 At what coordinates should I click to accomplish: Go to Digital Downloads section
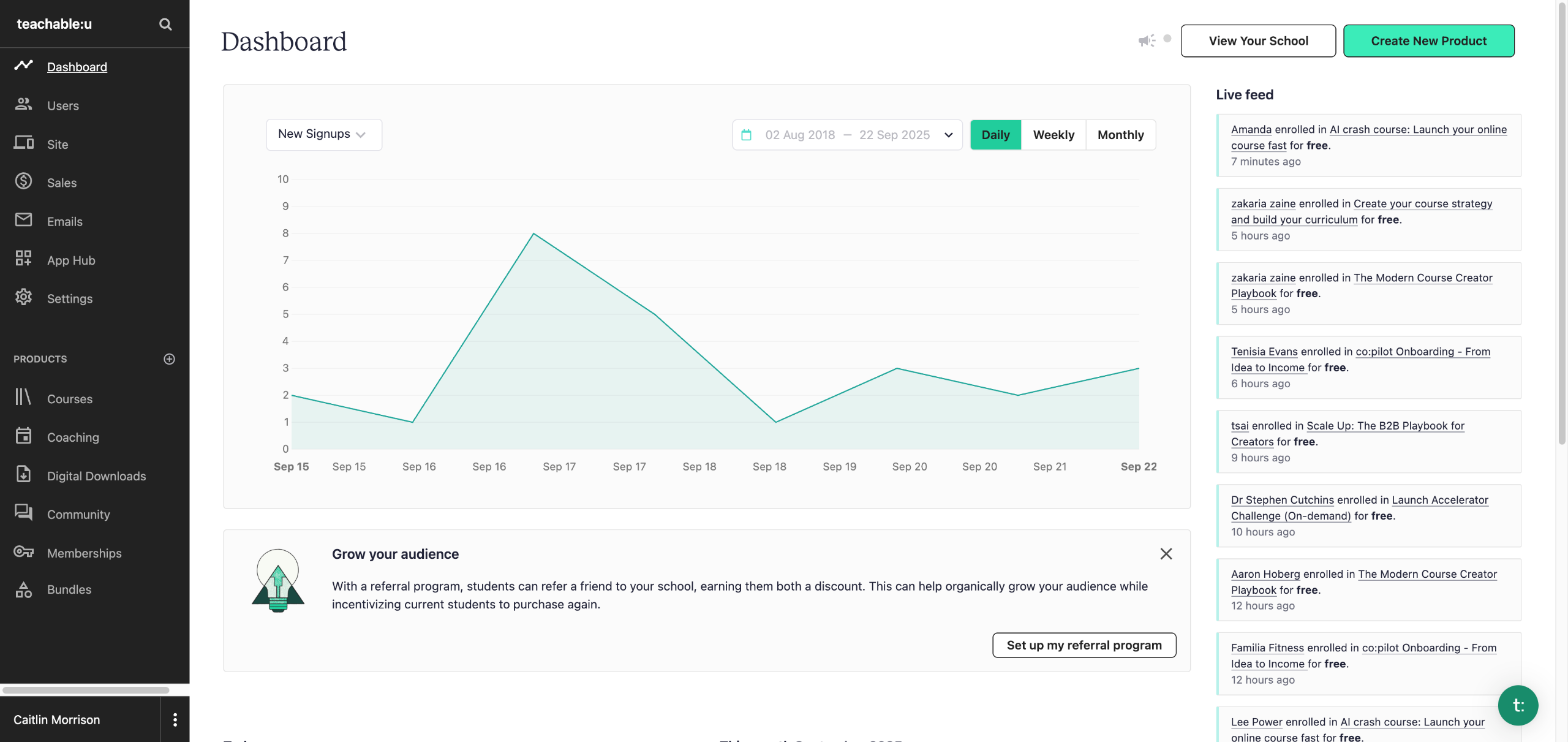(96, 476)
